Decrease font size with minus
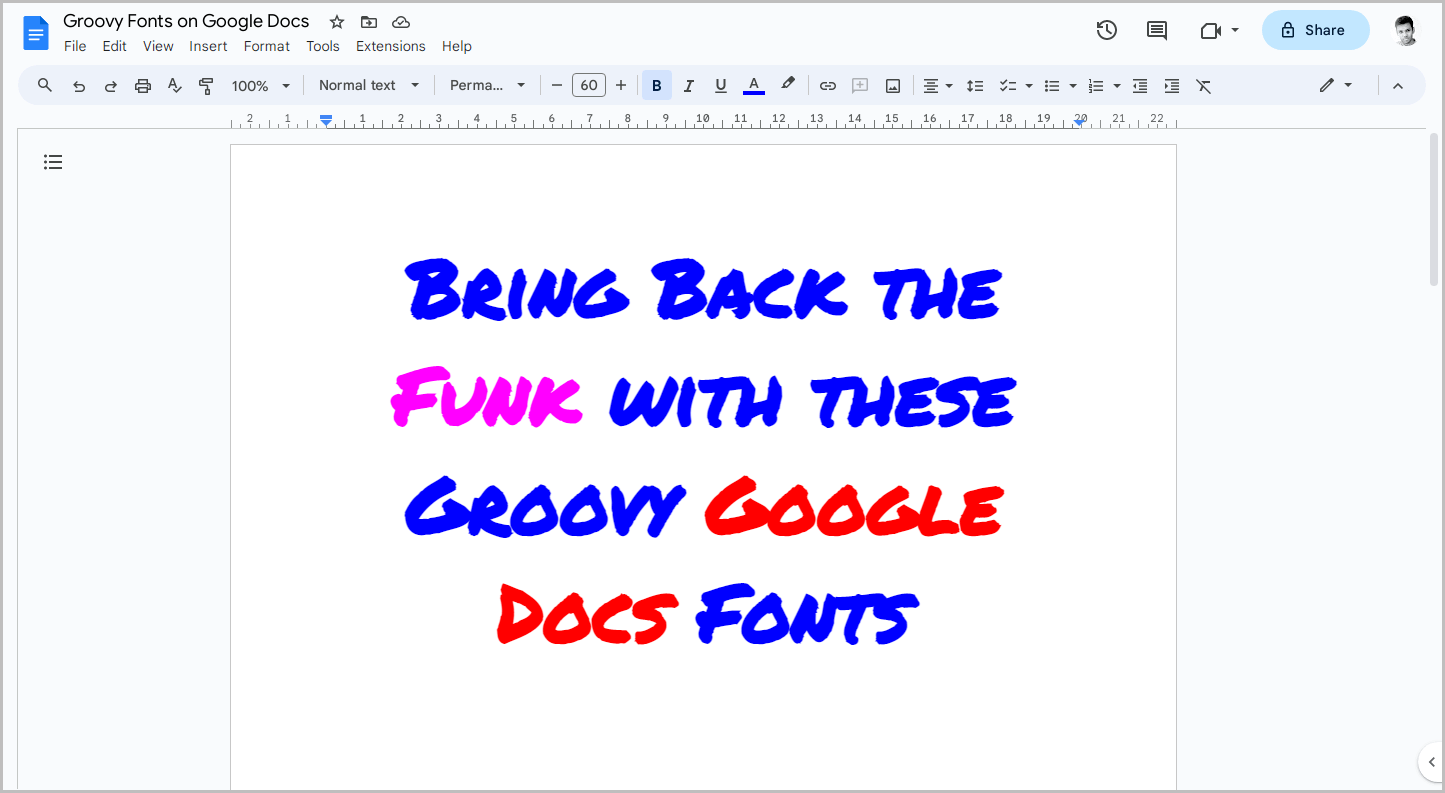Viewport: 1445px width, 793px height. click(557, 86)
